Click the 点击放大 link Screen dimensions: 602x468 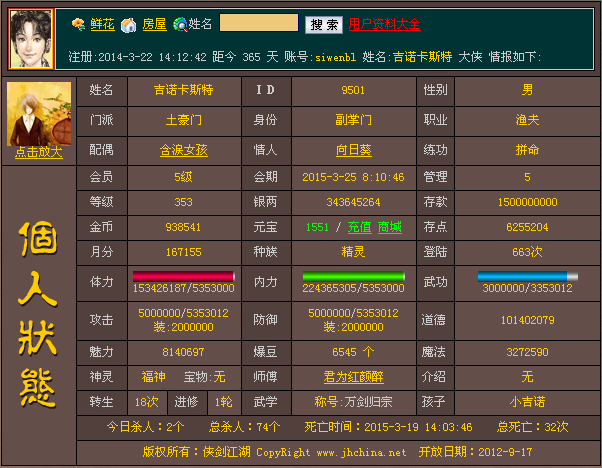pyautogui.click(x=39, y=152)
